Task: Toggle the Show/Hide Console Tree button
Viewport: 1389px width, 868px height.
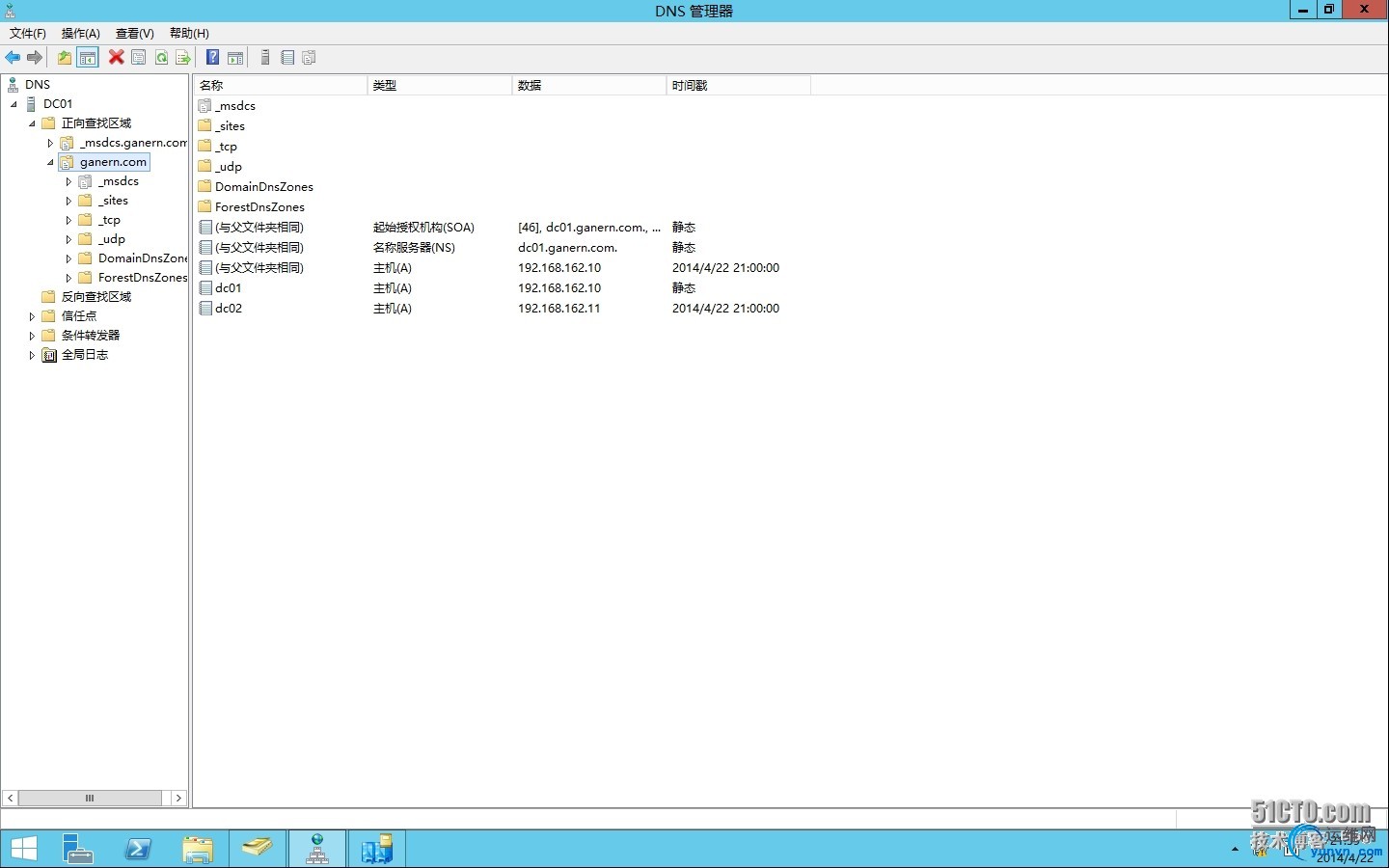Action: tap(88, 58)
